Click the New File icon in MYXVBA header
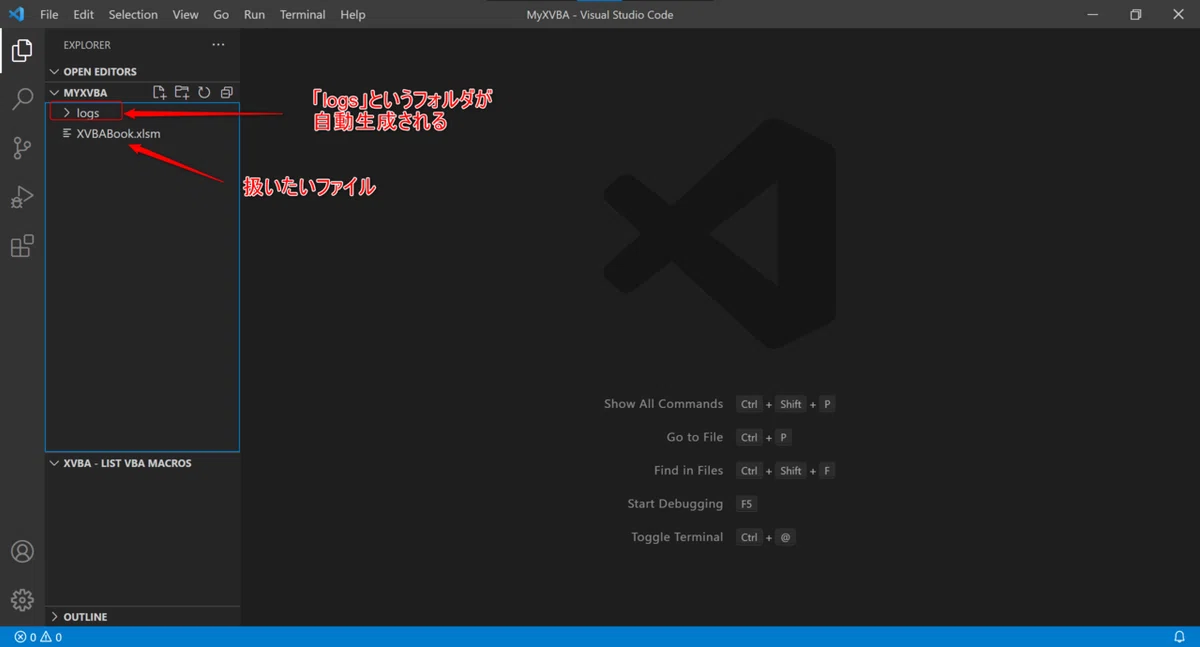This screenshot has height=647, width=1200. 159,93
